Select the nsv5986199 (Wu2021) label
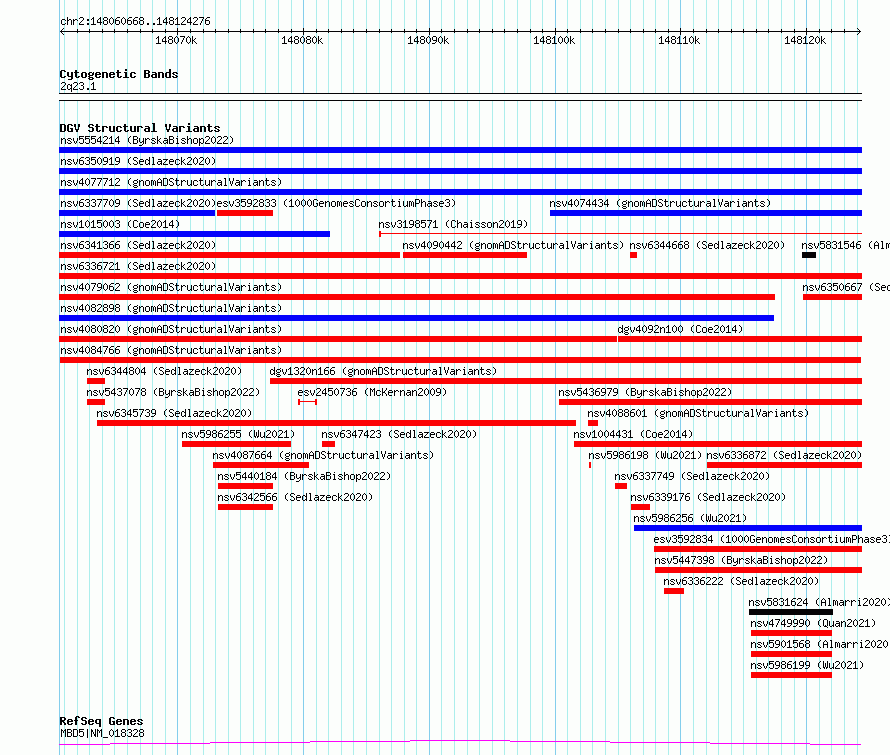The image size is (890, 755). [x=807, y=665]
